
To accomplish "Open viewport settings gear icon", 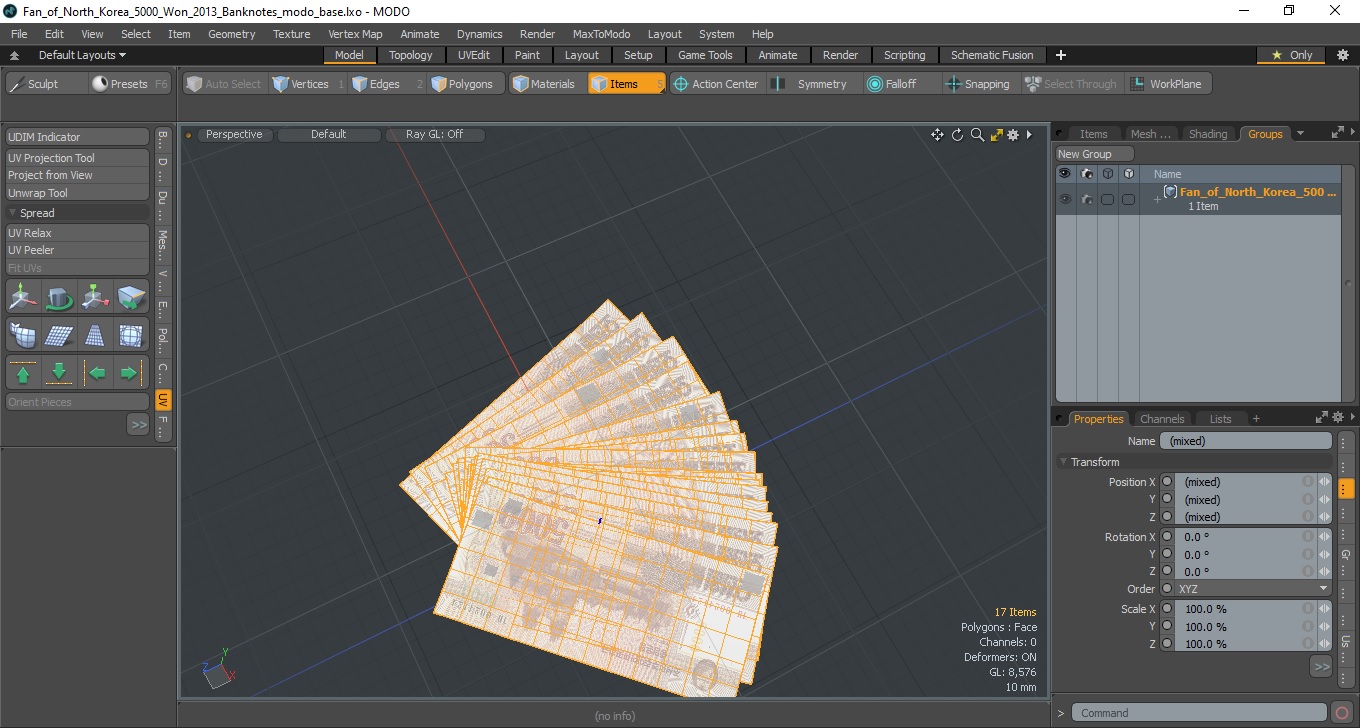I will pyautogui.click(x=1013, y=135).
